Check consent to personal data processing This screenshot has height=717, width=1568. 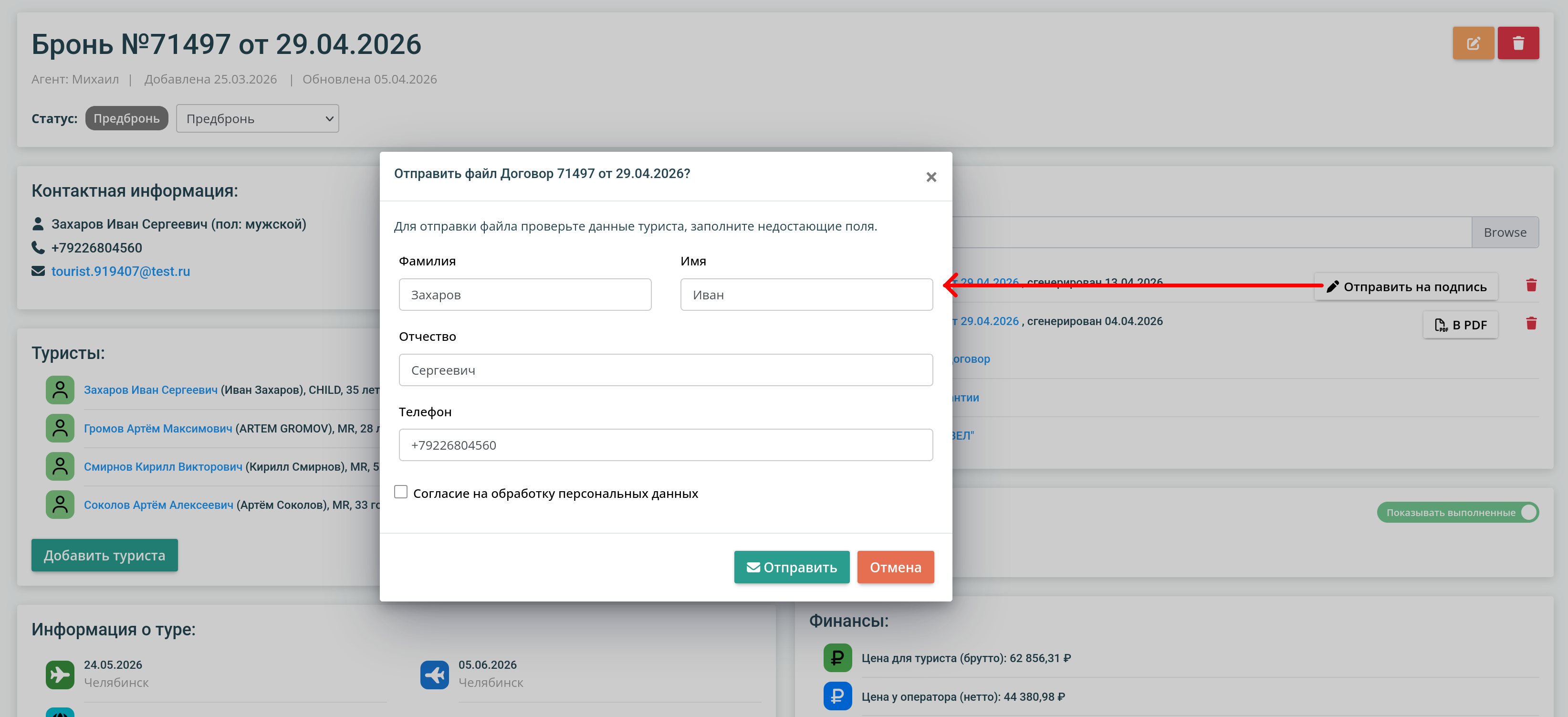click(x=400, y=492)
